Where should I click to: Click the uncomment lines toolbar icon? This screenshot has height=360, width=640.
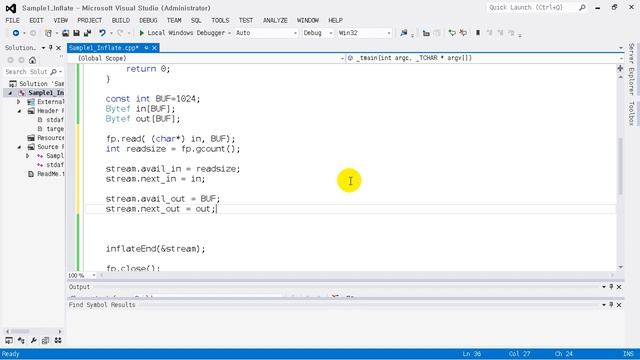pos(463,33)
